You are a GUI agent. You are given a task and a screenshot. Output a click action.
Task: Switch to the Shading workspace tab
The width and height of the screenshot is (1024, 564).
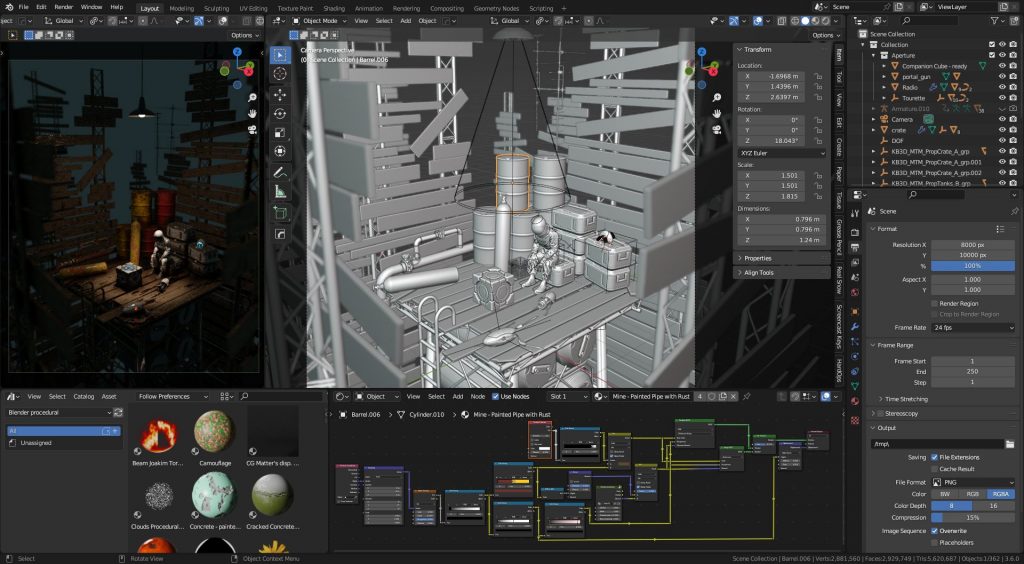pyautogui.click(x=334, y=8)
